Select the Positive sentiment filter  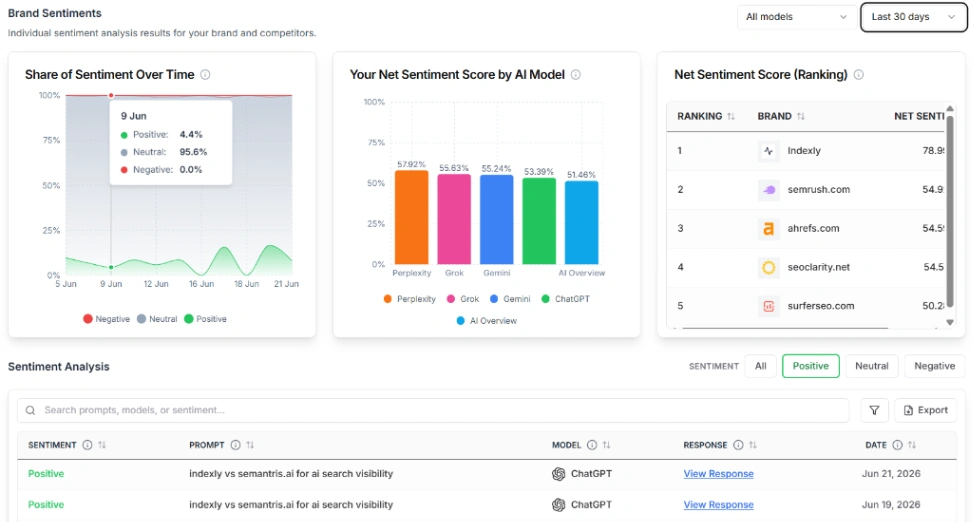click(x=811, y=366)
